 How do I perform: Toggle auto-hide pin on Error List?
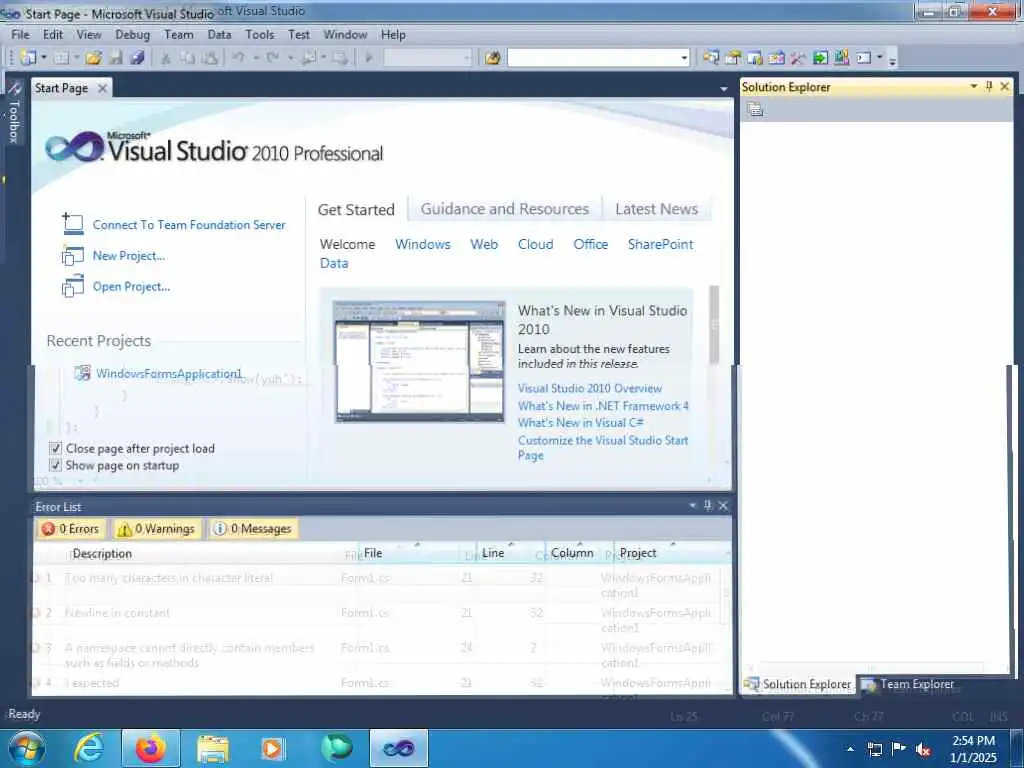(707, 505)
